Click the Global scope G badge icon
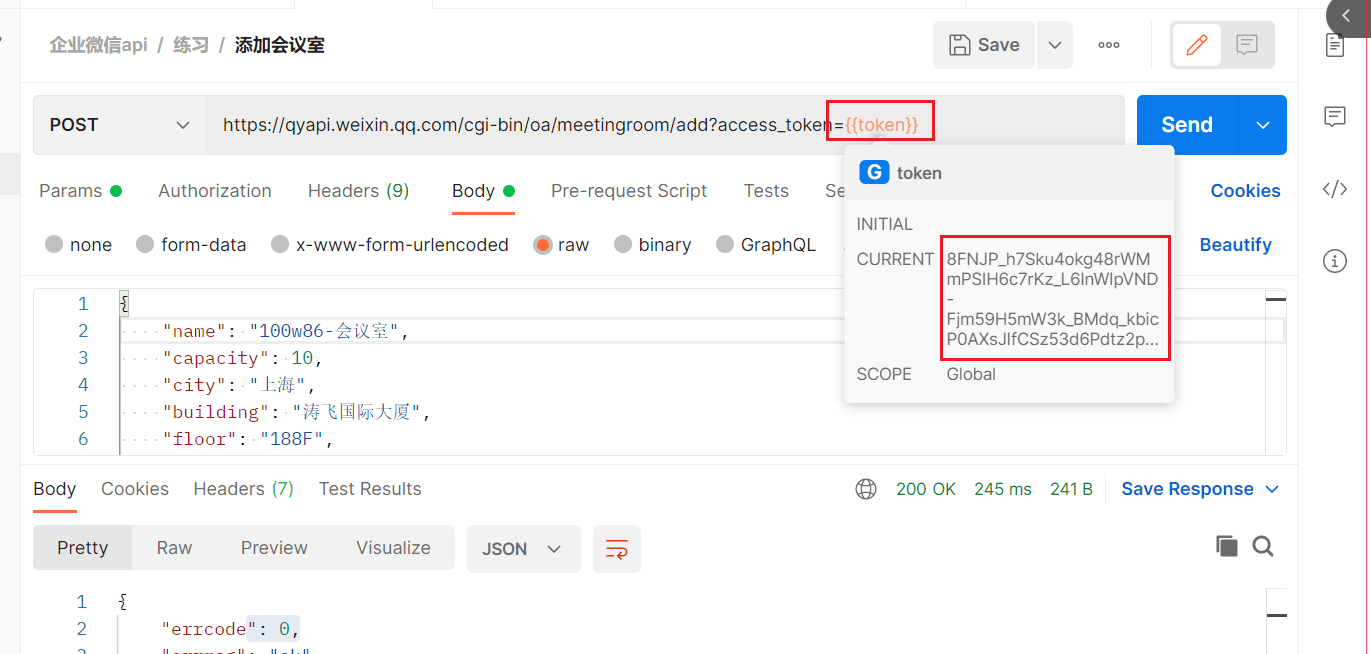Image resolution: width=1371 pixels, height=654 pixels. coord(874,173)
